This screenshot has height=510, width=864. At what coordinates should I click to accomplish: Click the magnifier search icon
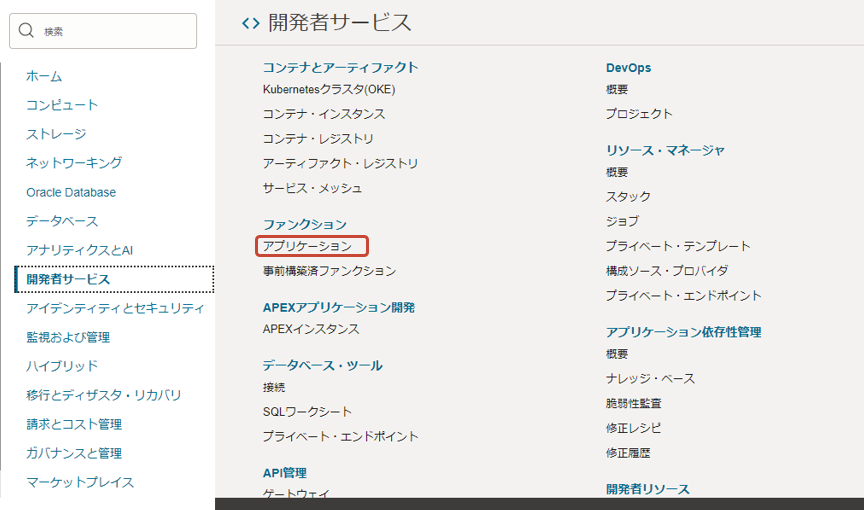[x=26, y=30]
